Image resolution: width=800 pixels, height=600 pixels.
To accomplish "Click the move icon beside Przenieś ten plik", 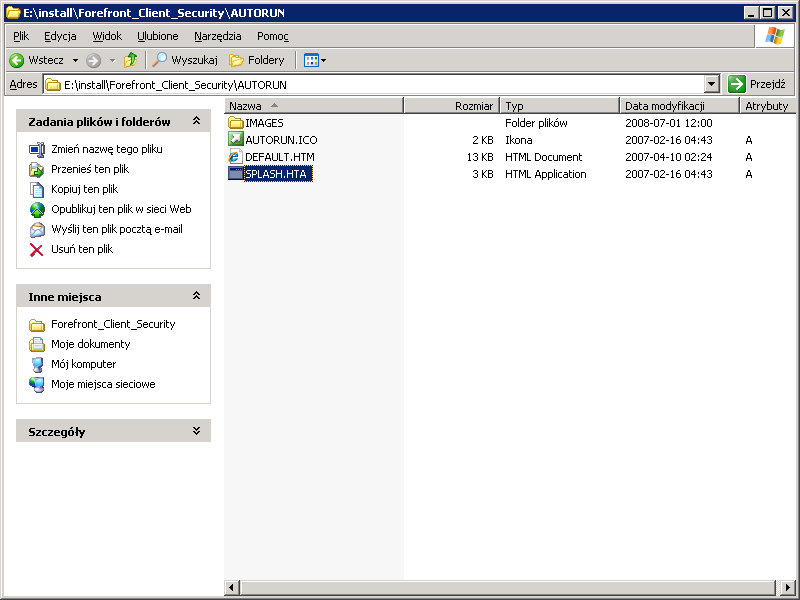I will [37, 169].
